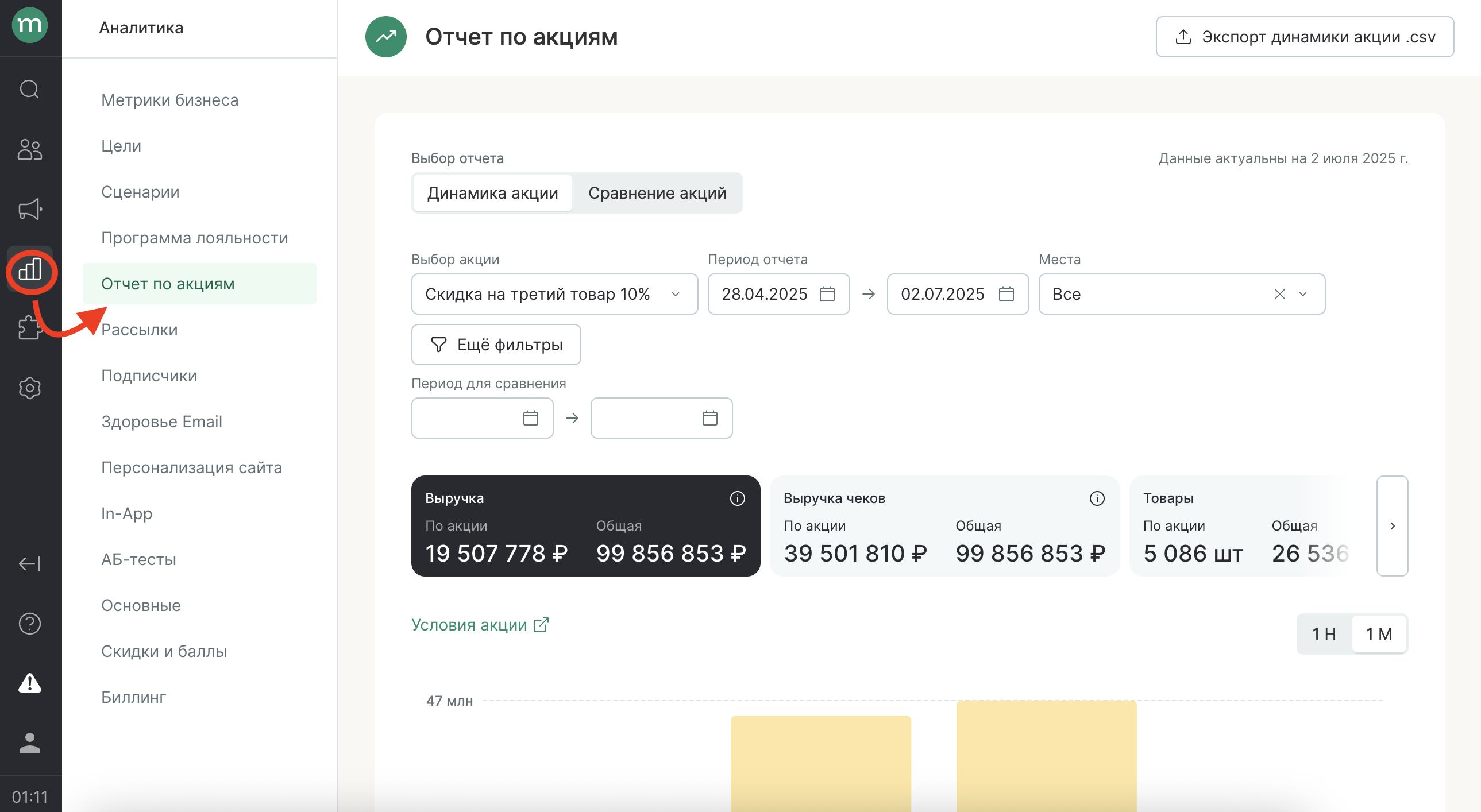Expand the Места dropdown chevron
The image size is (1481, 812).
(1303, 294)
